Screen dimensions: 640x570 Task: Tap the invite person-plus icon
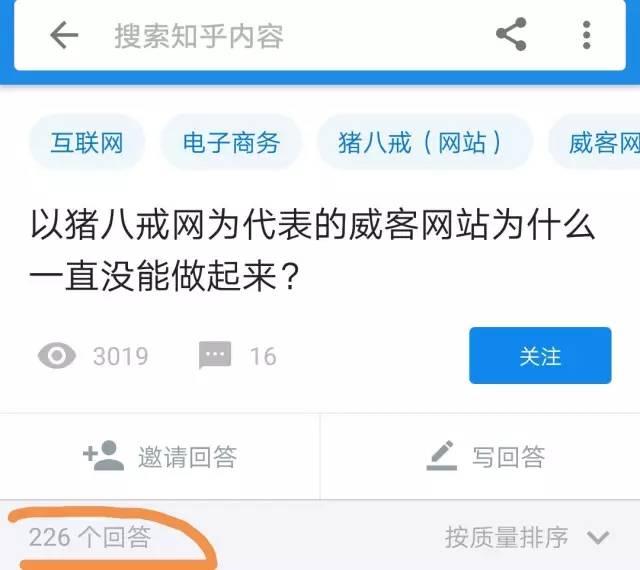click(103, 456)
